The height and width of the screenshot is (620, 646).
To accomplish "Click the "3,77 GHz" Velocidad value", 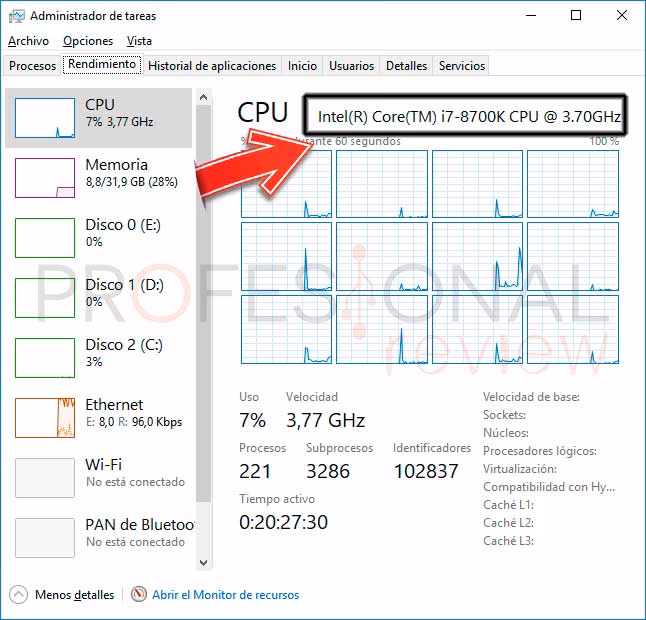I will [x=325, y=421].
